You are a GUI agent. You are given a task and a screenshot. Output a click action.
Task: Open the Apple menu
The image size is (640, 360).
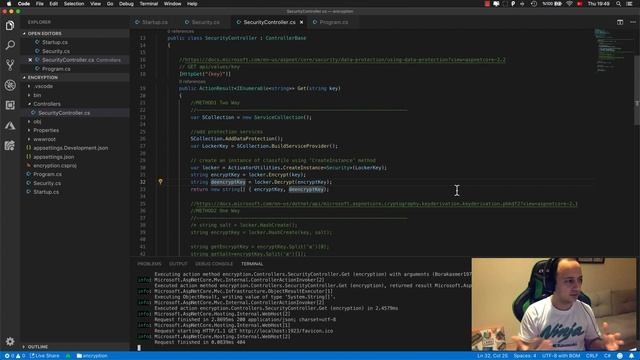tap(9, 4)
